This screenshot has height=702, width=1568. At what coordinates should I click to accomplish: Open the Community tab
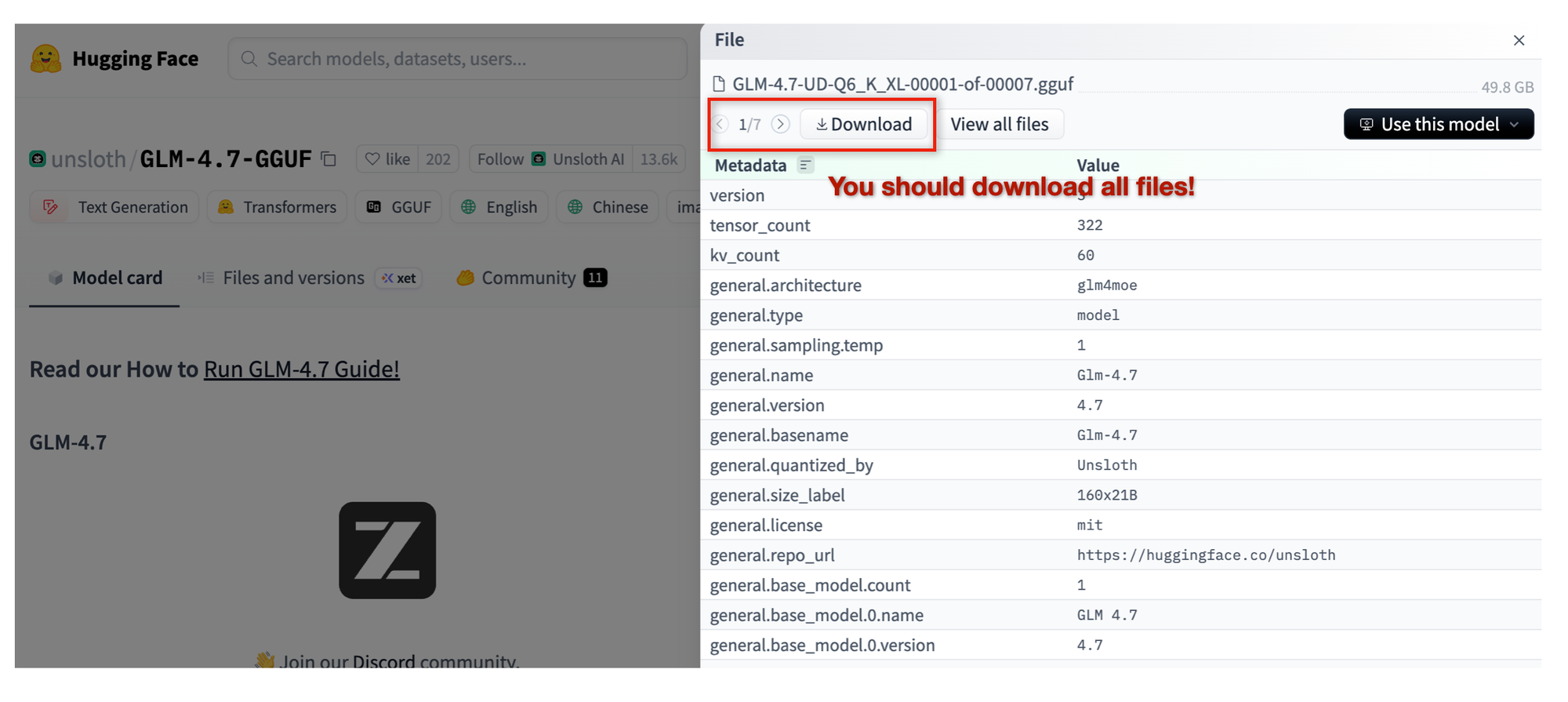528,278
